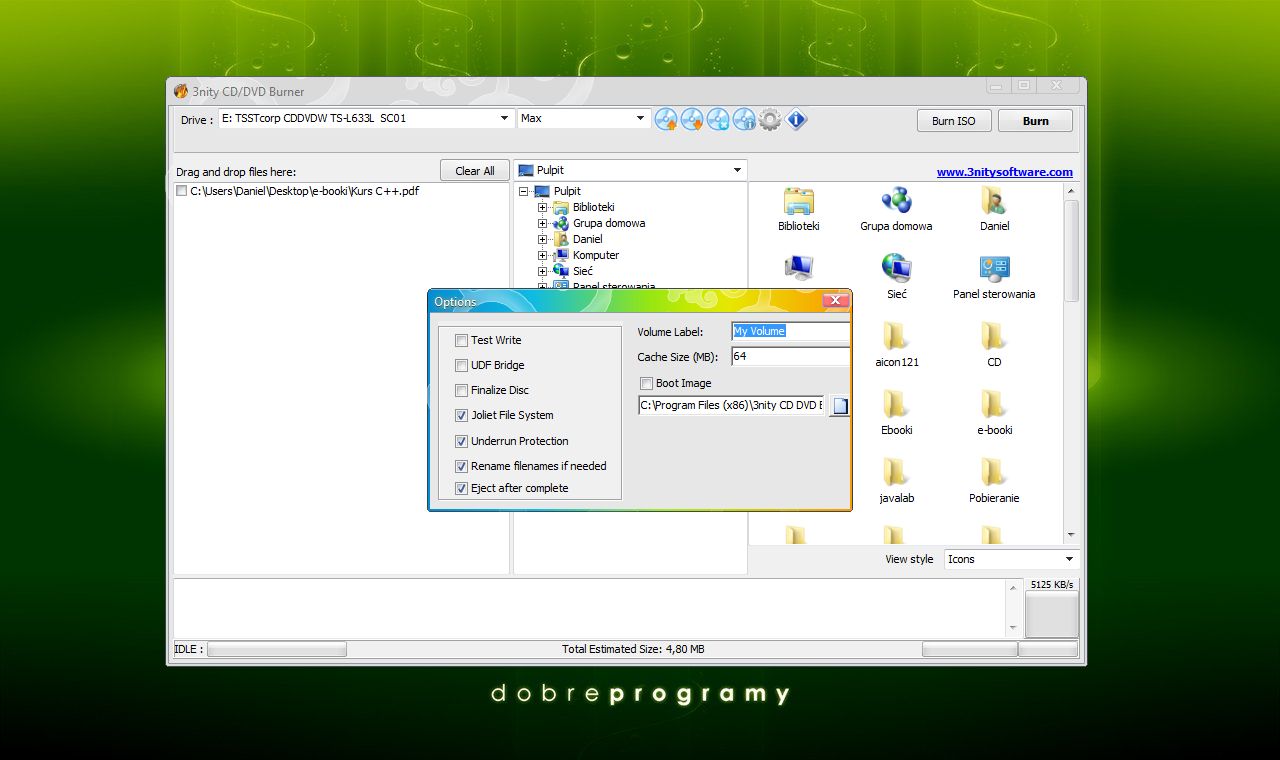The height and width of the screenshot is (760, 1280).
Task: Click the 3nity flame icon in title bar
Action: pyautogui.click(x=181, y=91)
